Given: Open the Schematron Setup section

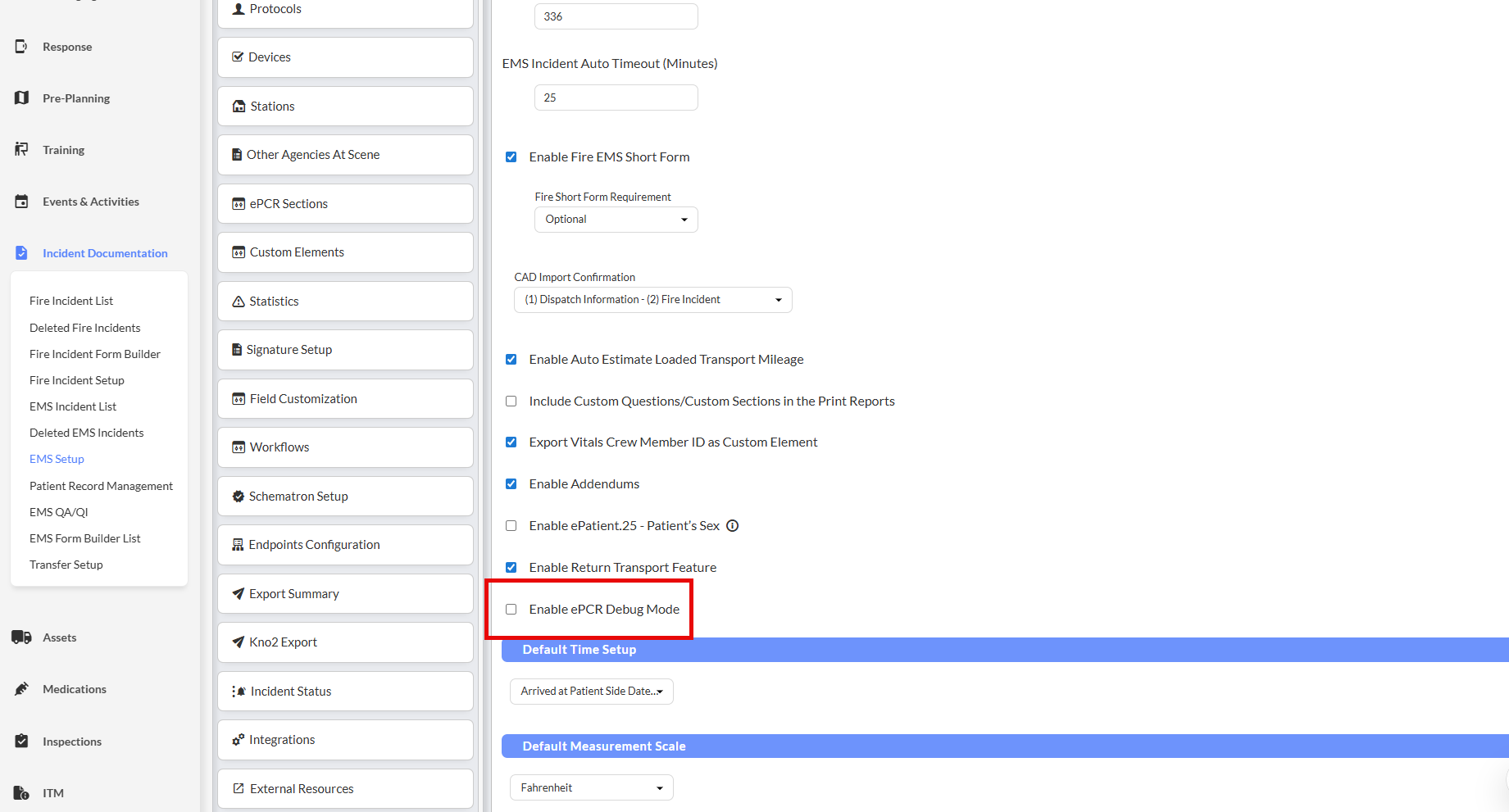Looking at the screenshot, I should (x=345, y=497).
